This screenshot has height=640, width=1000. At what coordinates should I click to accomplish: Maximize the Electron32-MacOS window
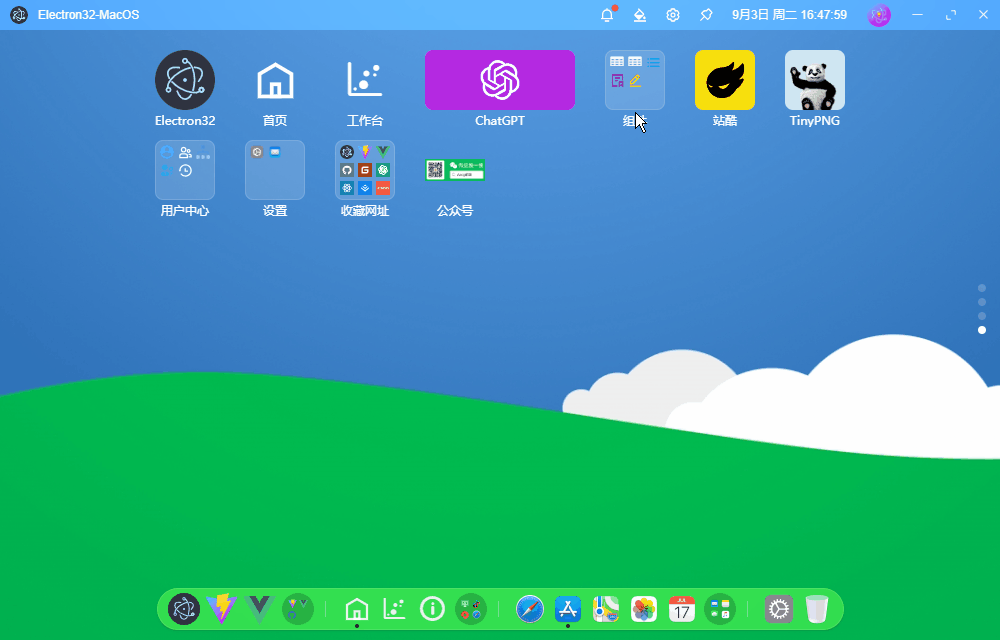point(951,15)
